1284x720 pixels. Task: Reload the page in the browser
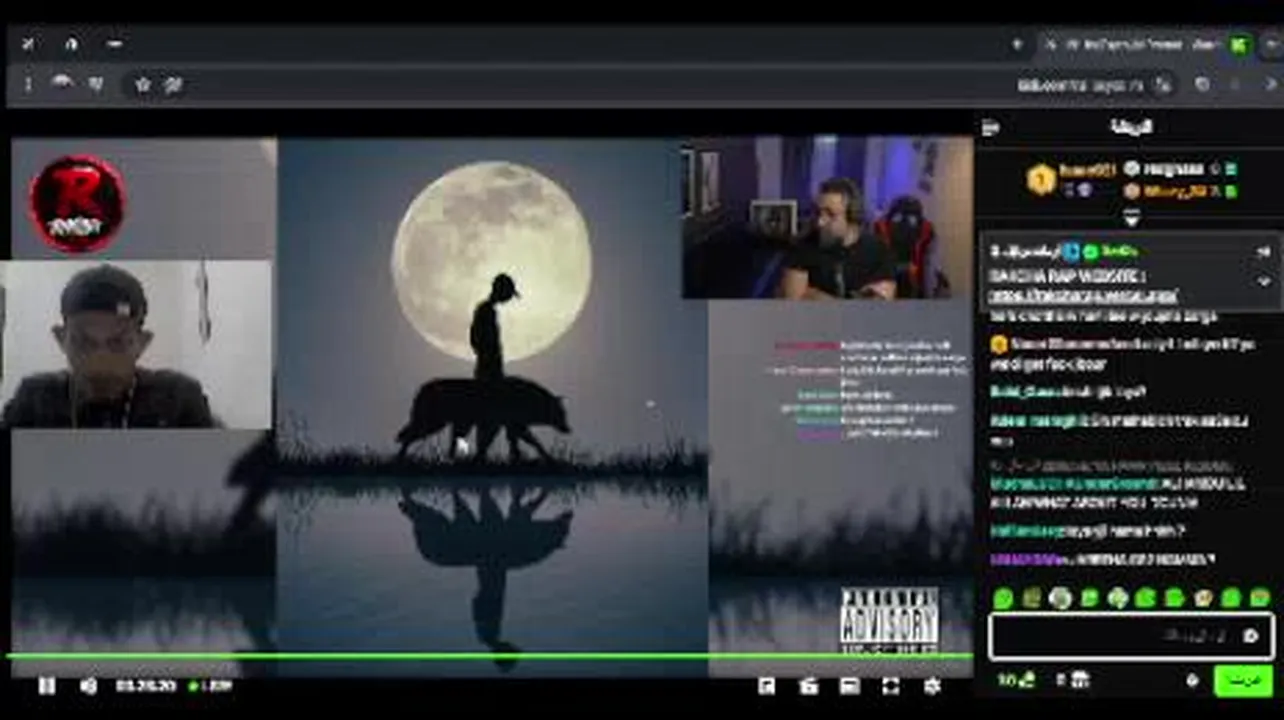click(x=1202, y=86)
